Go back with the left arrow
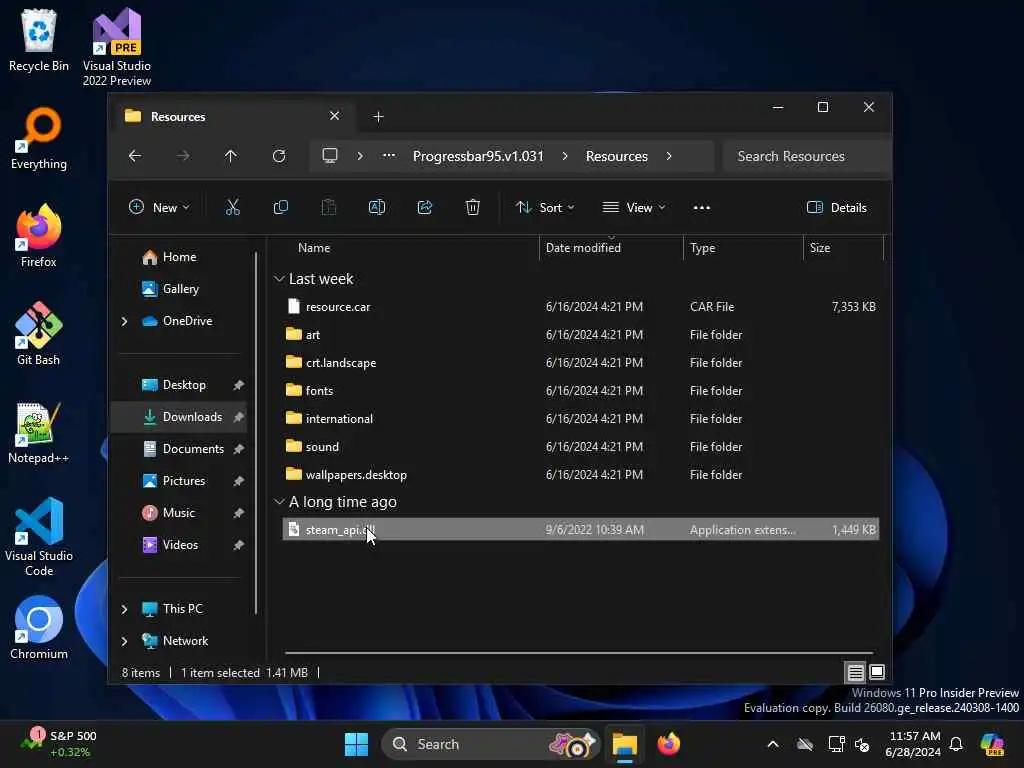The width and height of the screenshot is (1024, 768). (x=135, y=156)
